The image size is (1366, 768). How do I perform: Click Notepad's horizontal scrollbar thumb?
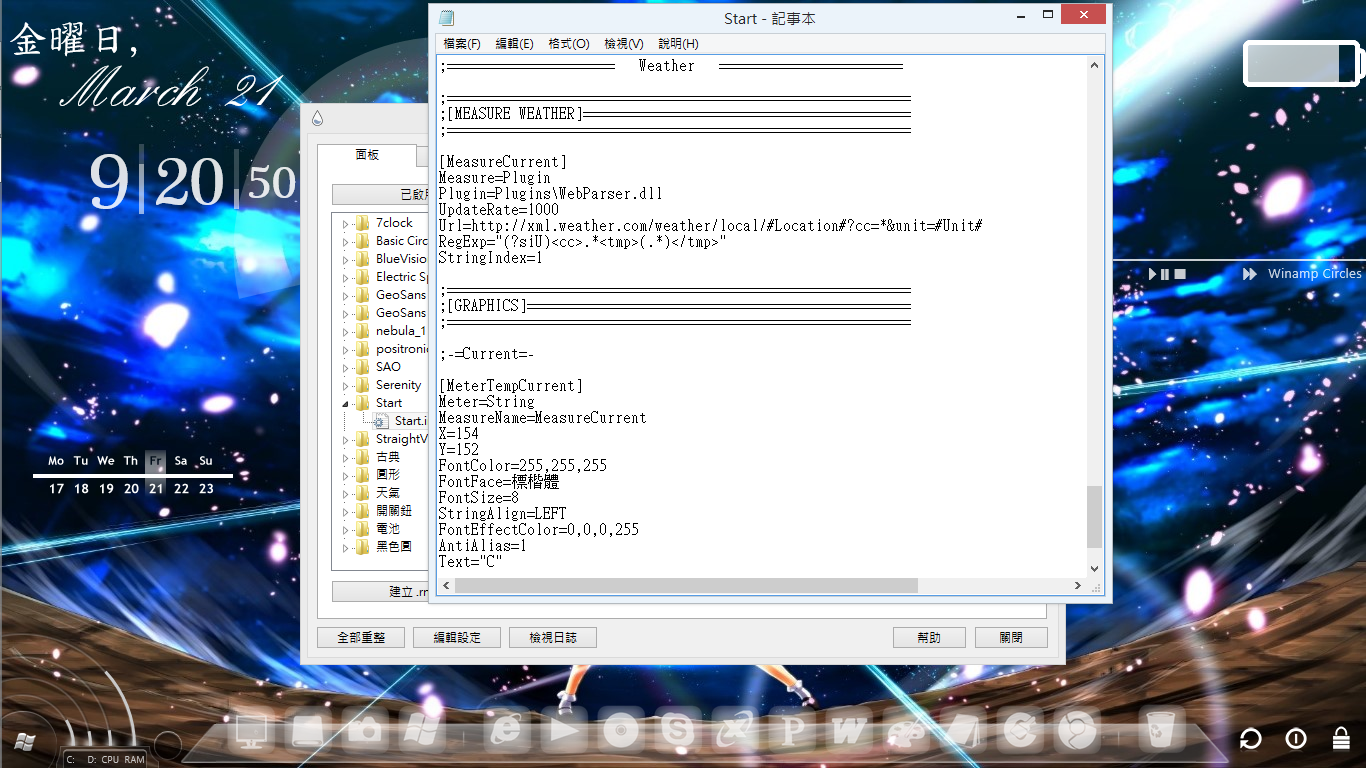coord(685,586)
